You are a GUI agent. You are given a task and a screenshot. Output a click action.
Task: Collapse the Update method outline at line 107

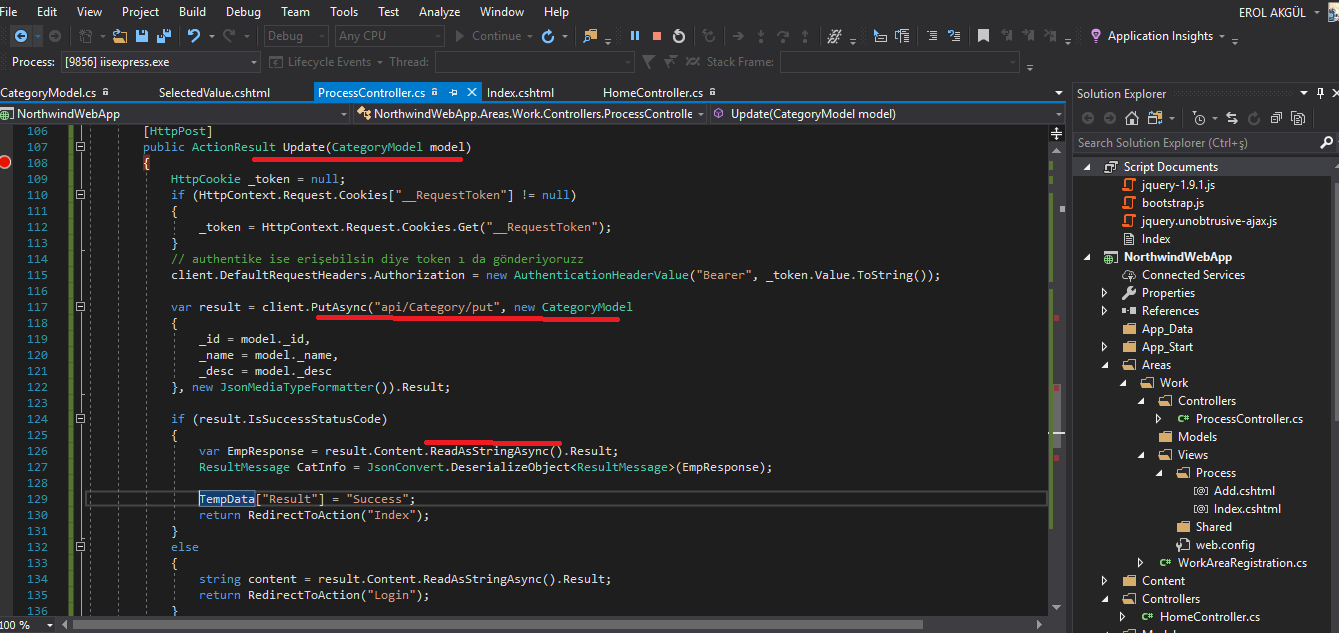coord(81,147)
